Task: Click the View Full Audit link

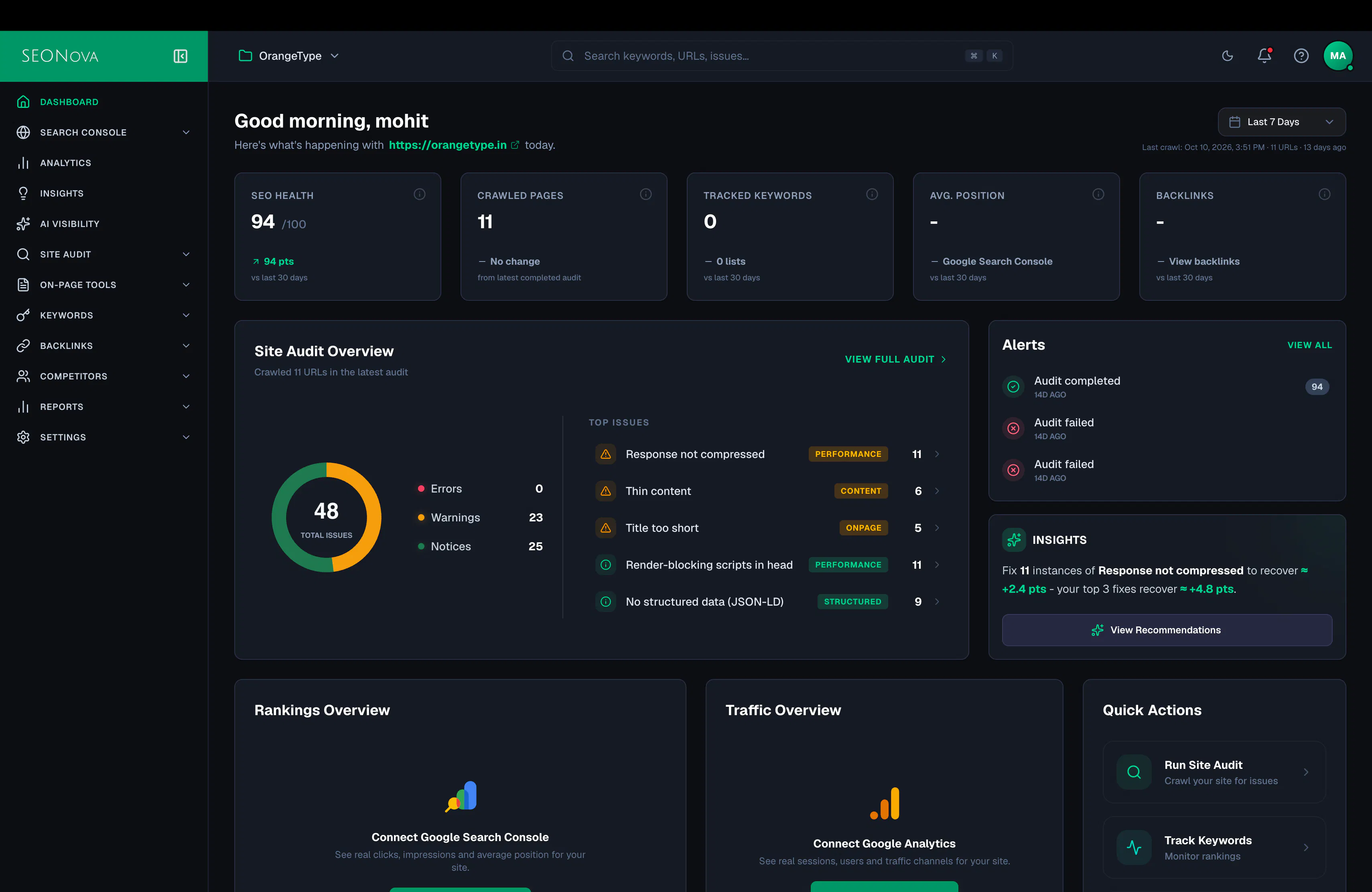Action: click(895, 359)
